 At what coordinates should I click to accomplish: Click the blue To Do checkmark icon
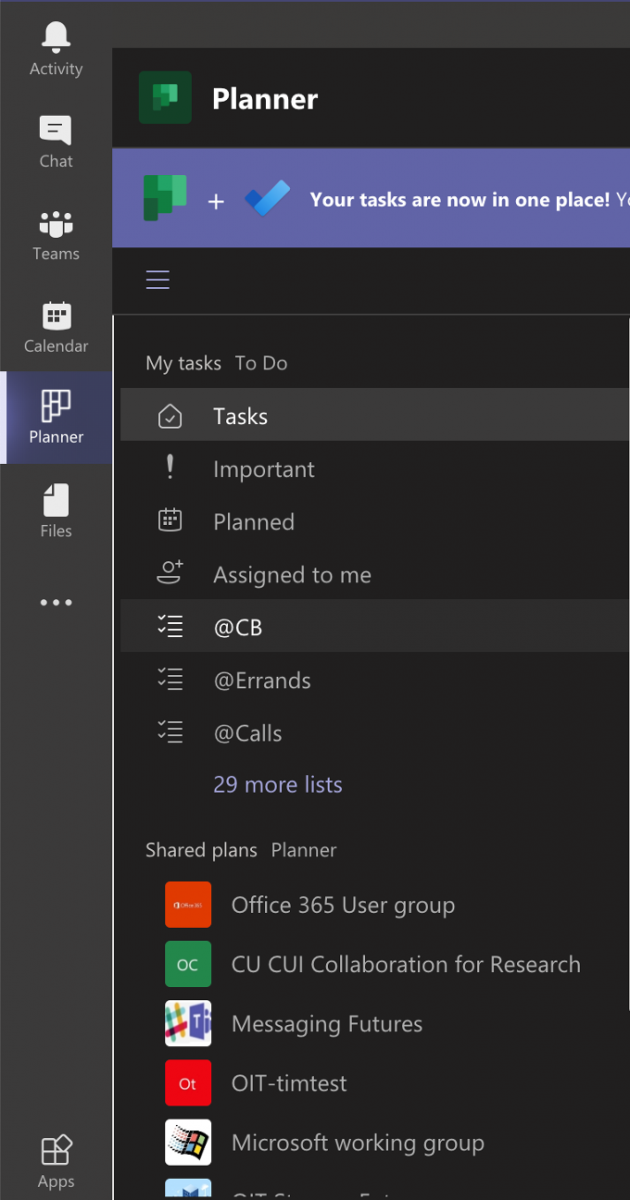tap(267, 198)
